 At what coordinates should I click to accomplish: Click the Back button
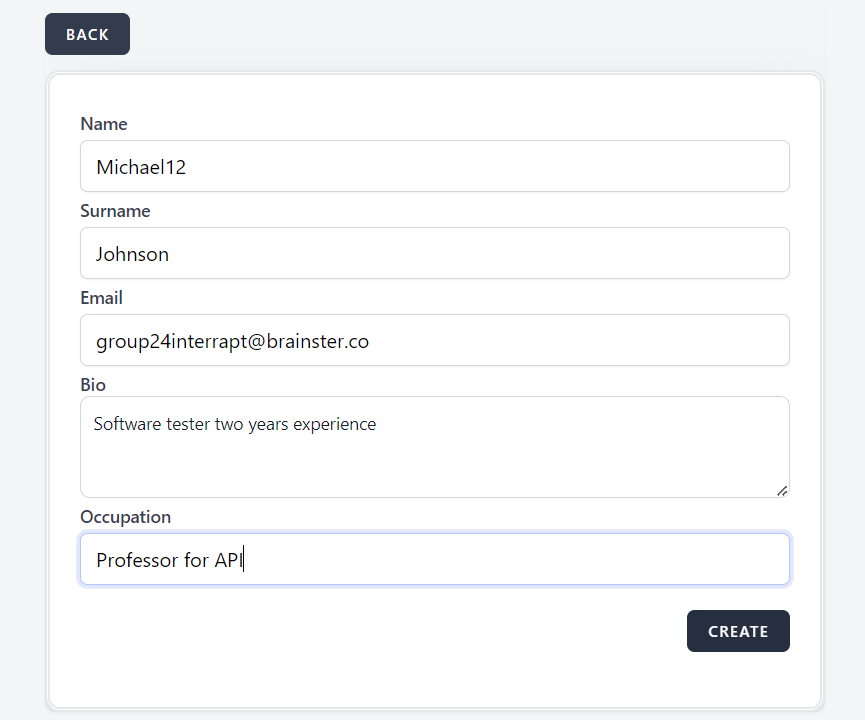(x=87, y=34)
